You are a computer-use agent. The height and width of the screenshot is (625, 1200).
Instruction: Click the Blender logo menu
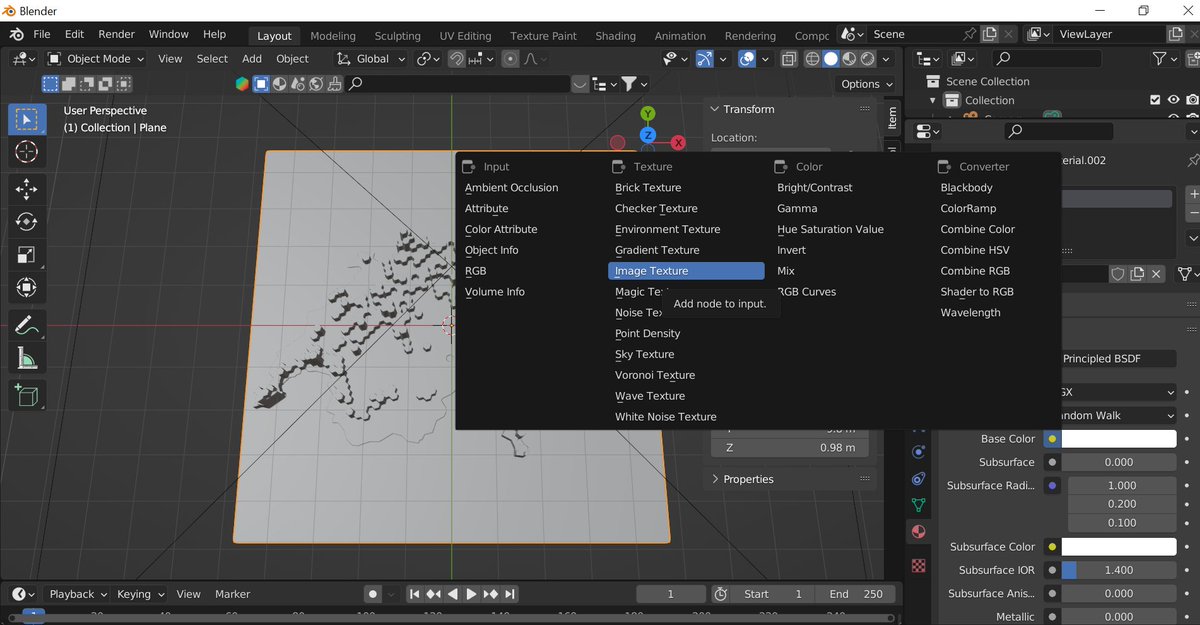pyautogui.click(x=17, y=34)
